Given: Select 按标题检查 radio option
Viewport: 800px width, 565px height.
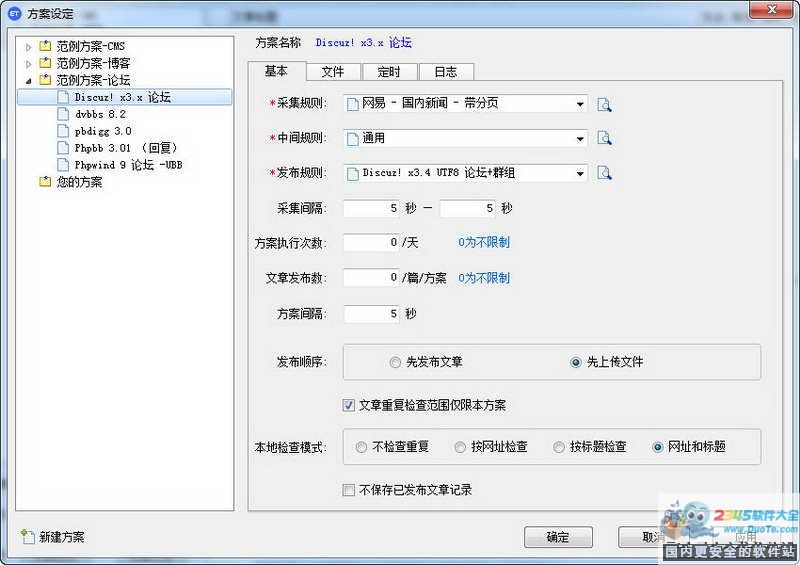Looking at the screenshot, I should (559, 447).
